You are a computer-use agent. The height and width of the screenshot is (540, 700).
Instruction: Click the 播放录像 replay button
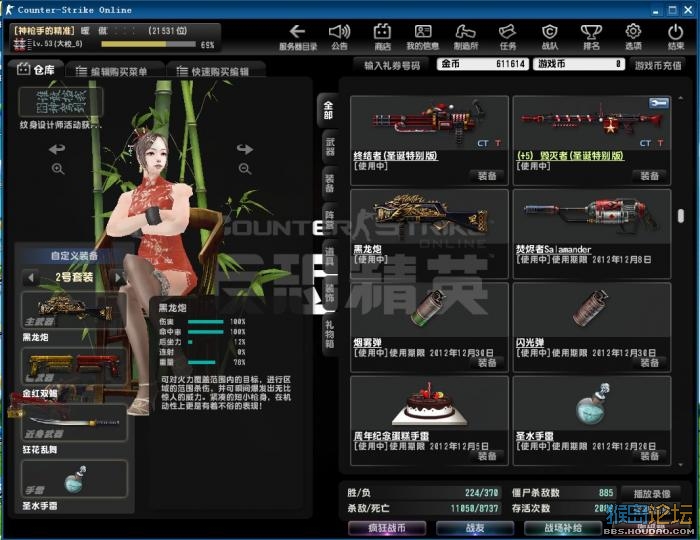(652, 494)
